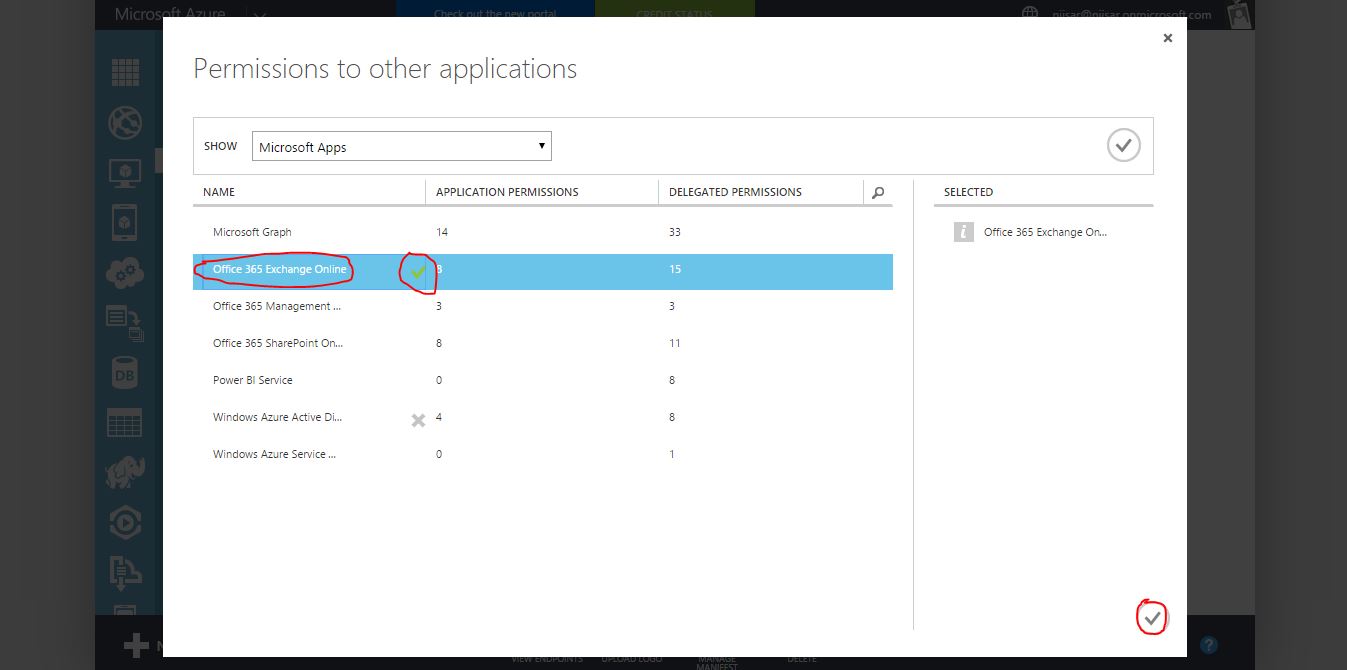Click the New plus icon in bottom bar
This screenshot has height=670, width=1347.
coord(136,645)
